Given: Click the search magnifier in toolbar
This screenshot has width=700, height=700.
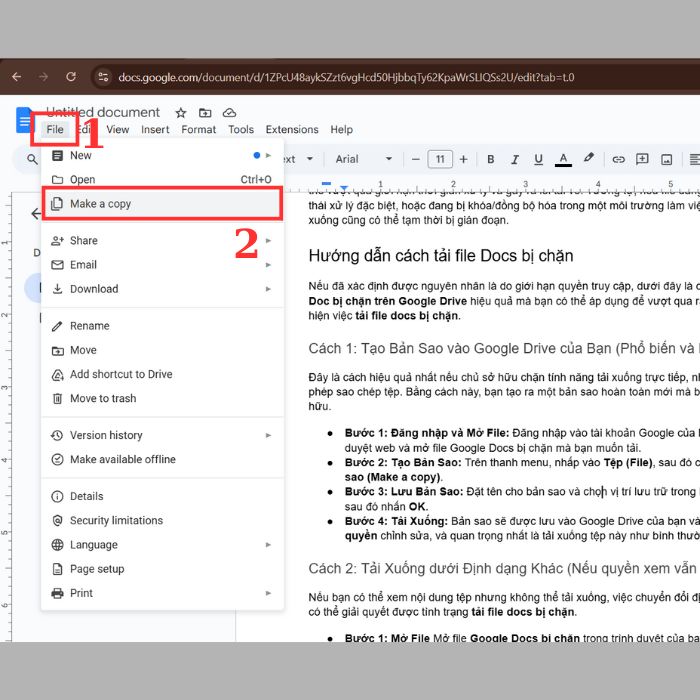Looking at the screenshot, I should point(32,159).
